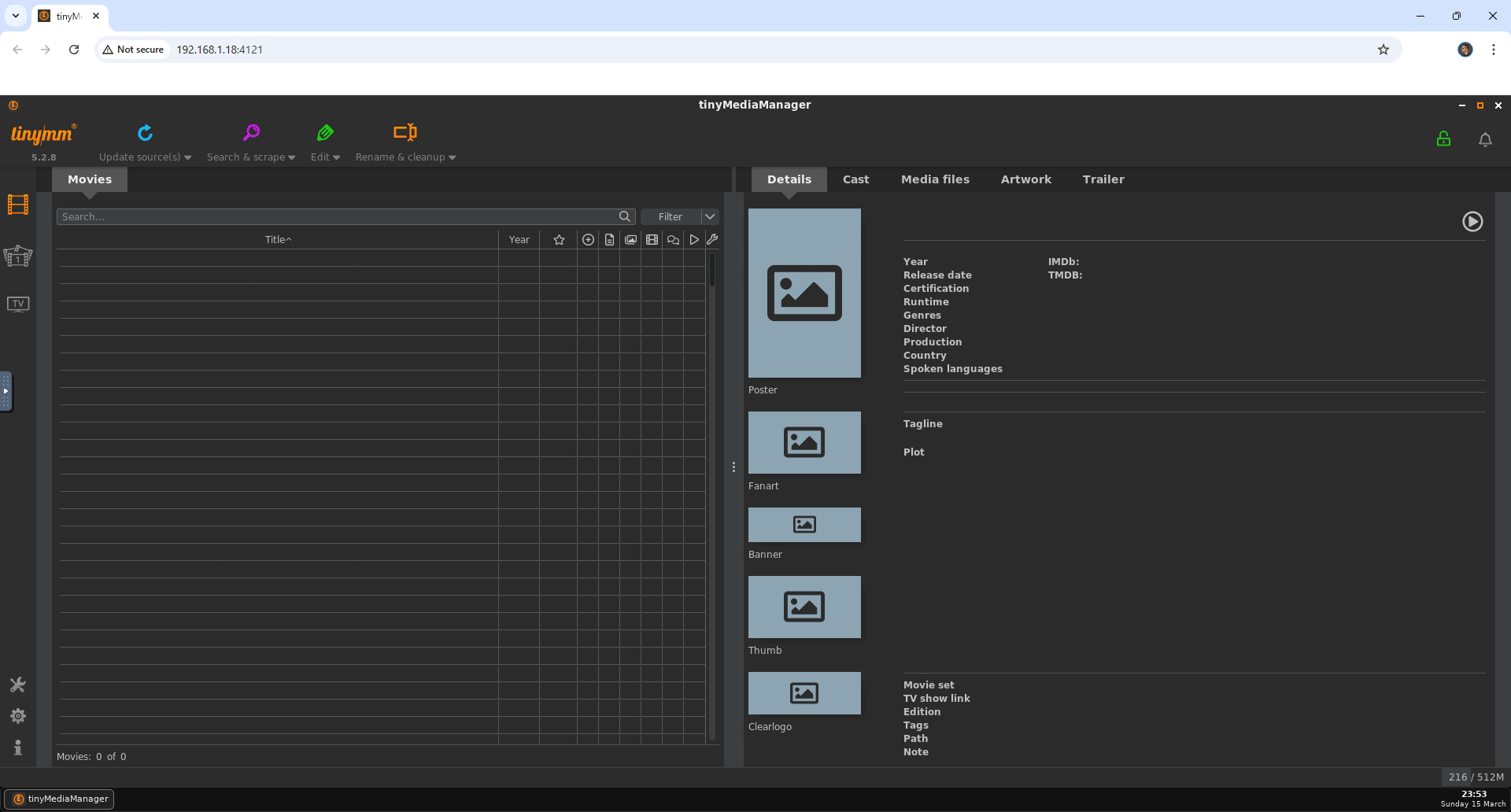Click the Poster placeholder thumbnail

coord(804,293)
